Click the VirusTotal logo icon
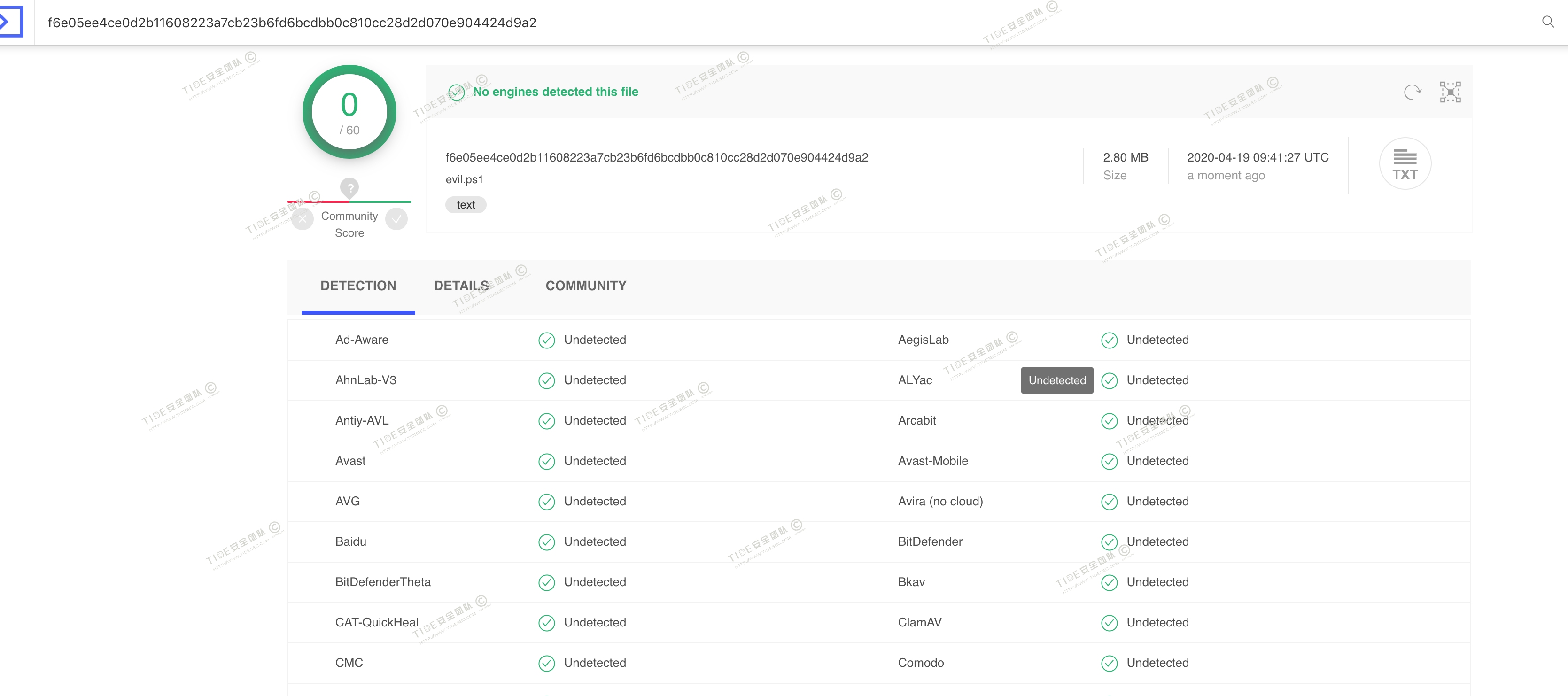Screen dimensions: 1568x696 [x=10, y=22]
